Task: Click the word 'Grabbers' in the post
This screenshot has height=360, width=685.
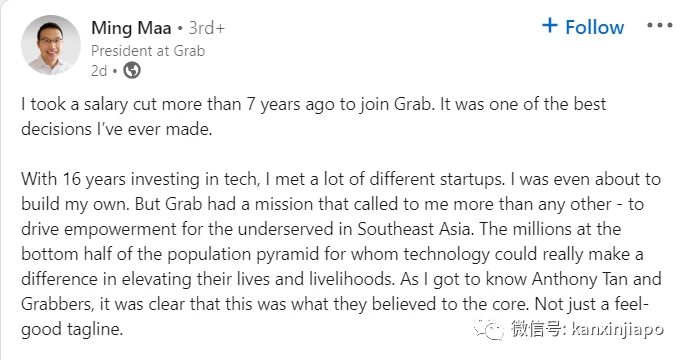Action: [57, 304]
